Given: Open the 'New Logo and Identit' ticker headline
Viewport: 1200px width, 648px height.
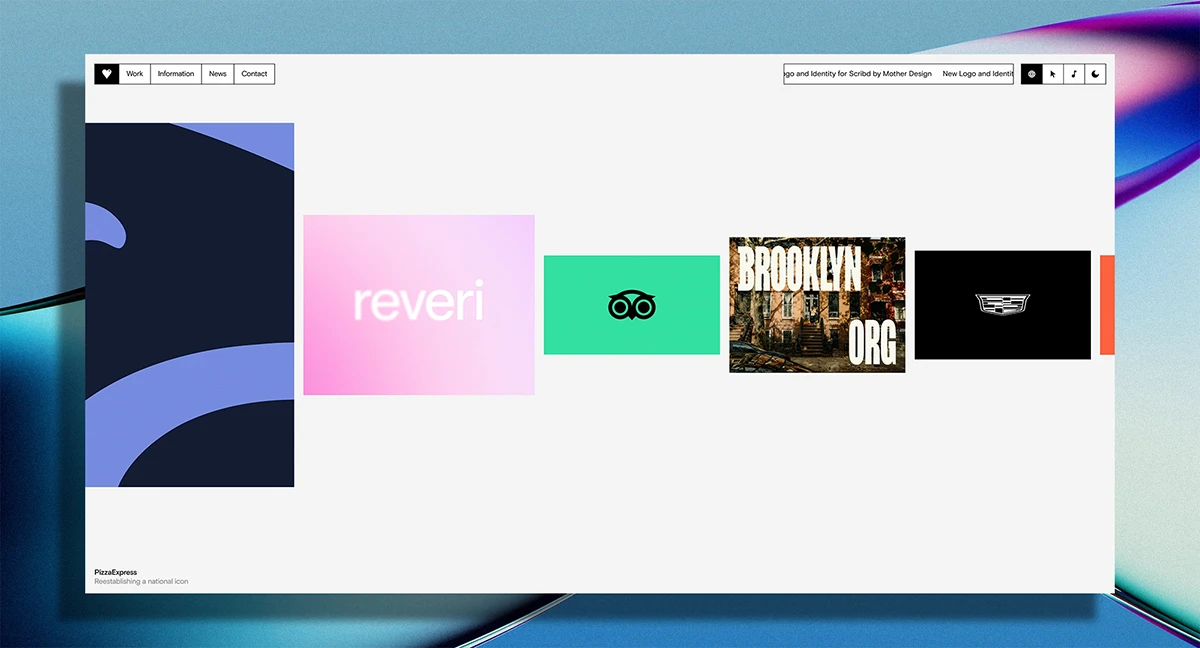Looking at the screenshot, I should pyautogui.click(x=978, y=74).
